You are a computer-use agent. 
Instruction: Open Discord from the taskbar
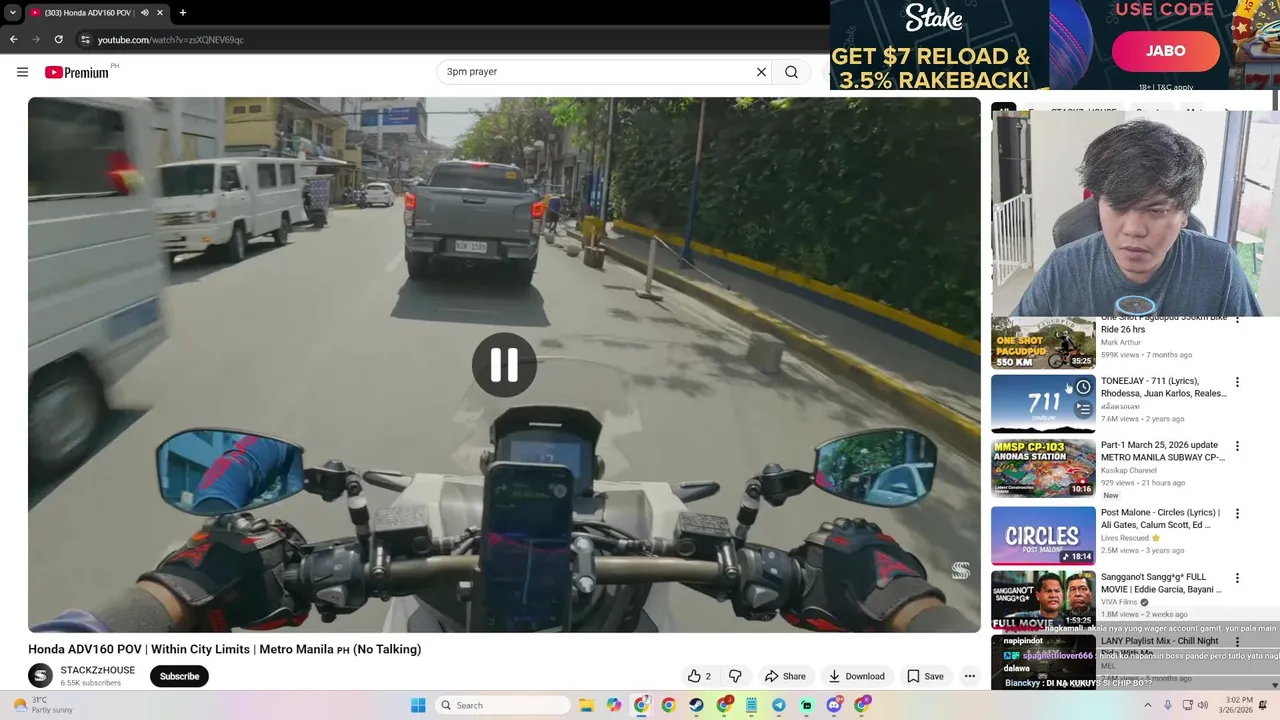pyautogui.click(x=834, y=705)
